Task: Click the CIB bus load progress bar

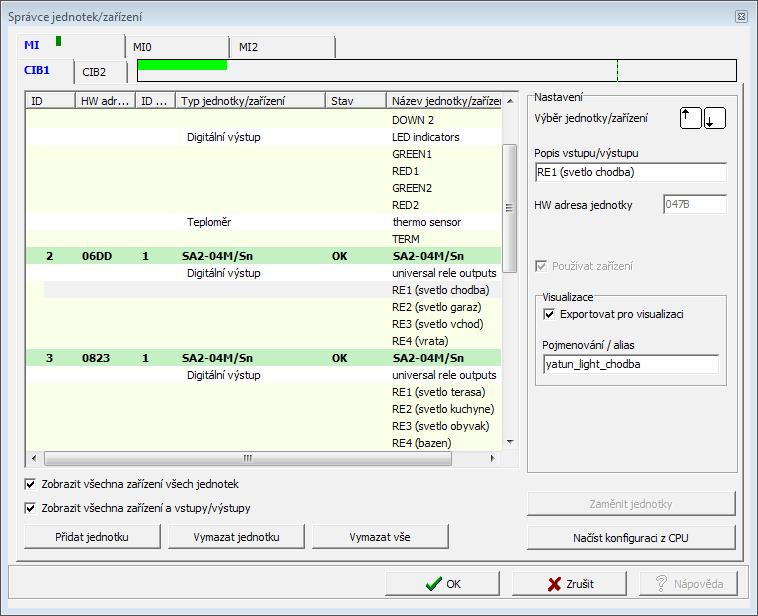Action: coord(437,71)
